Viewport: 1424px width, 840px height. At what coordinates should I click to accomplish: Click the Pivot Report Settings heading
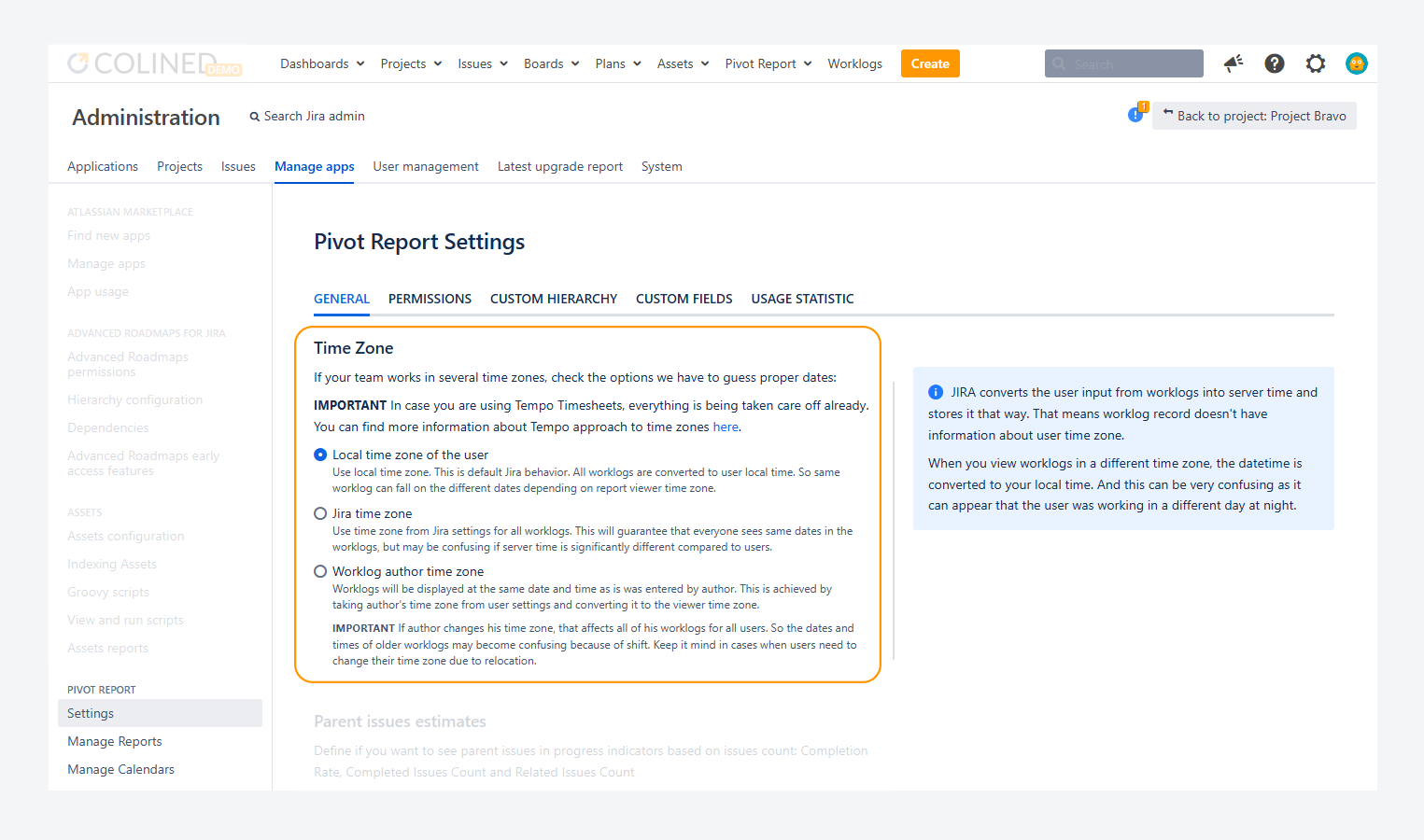[x=419, y=242]
